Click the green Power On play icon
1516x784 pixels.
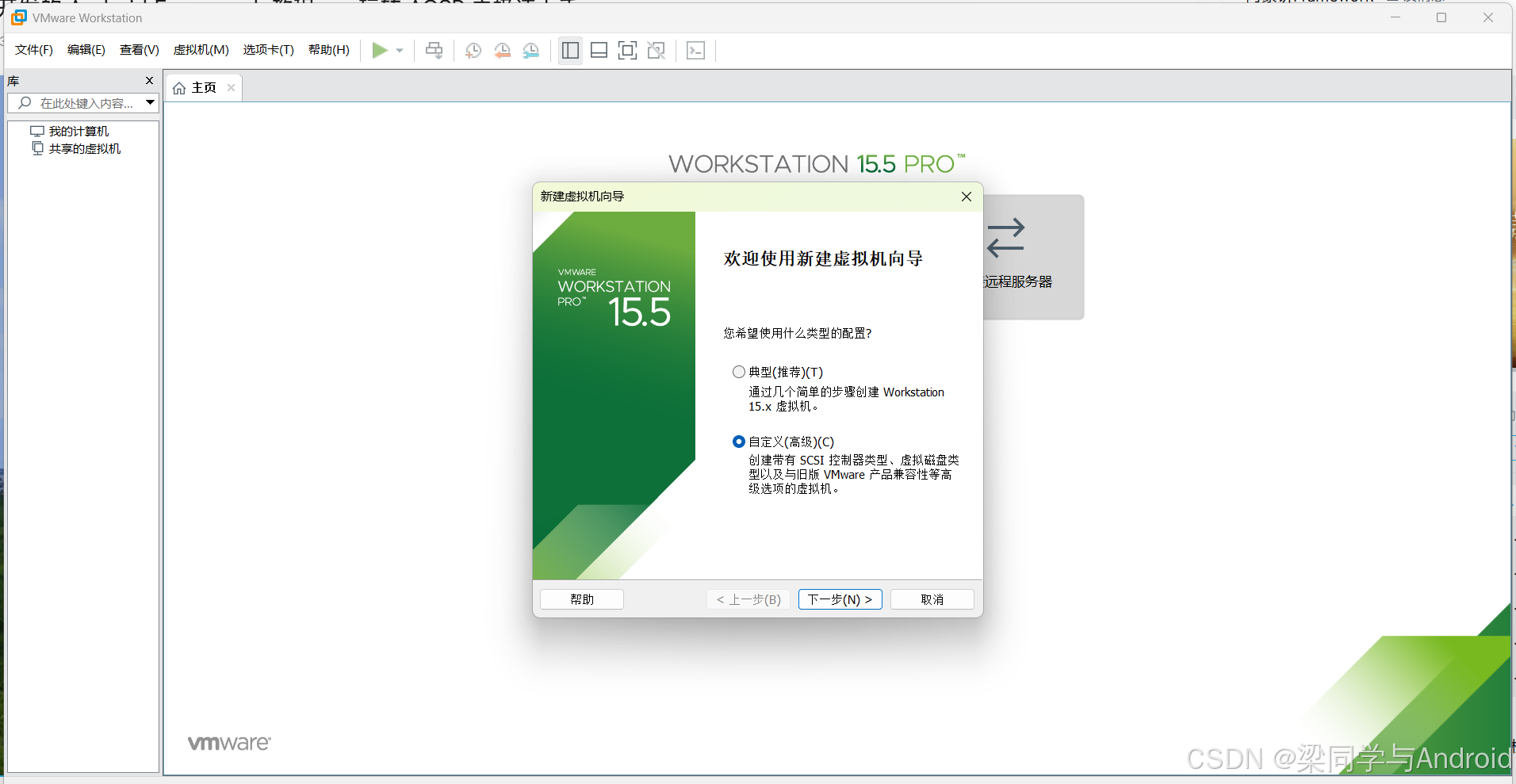point(380,51)
